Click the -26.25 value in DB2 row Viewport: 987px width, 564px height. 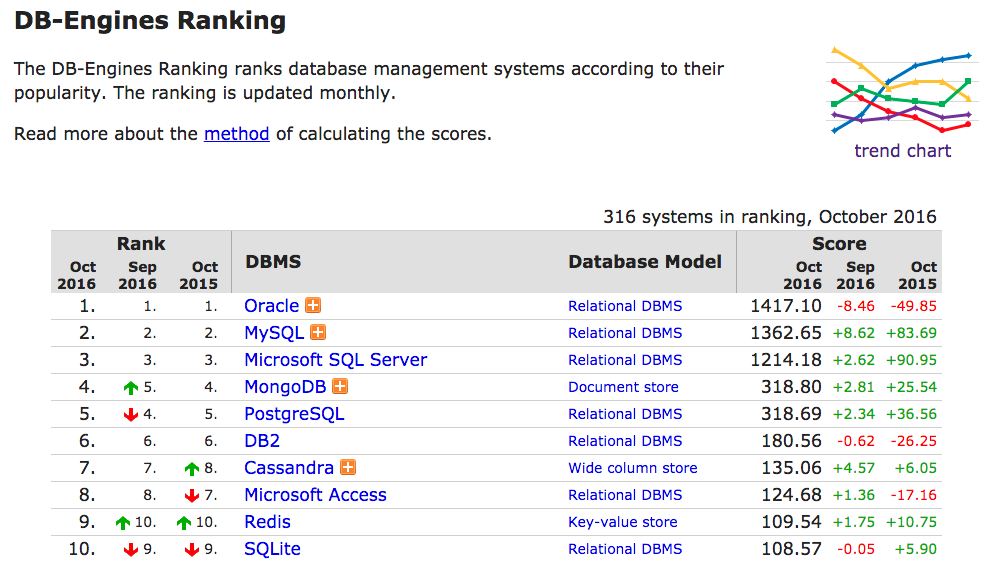913,441
